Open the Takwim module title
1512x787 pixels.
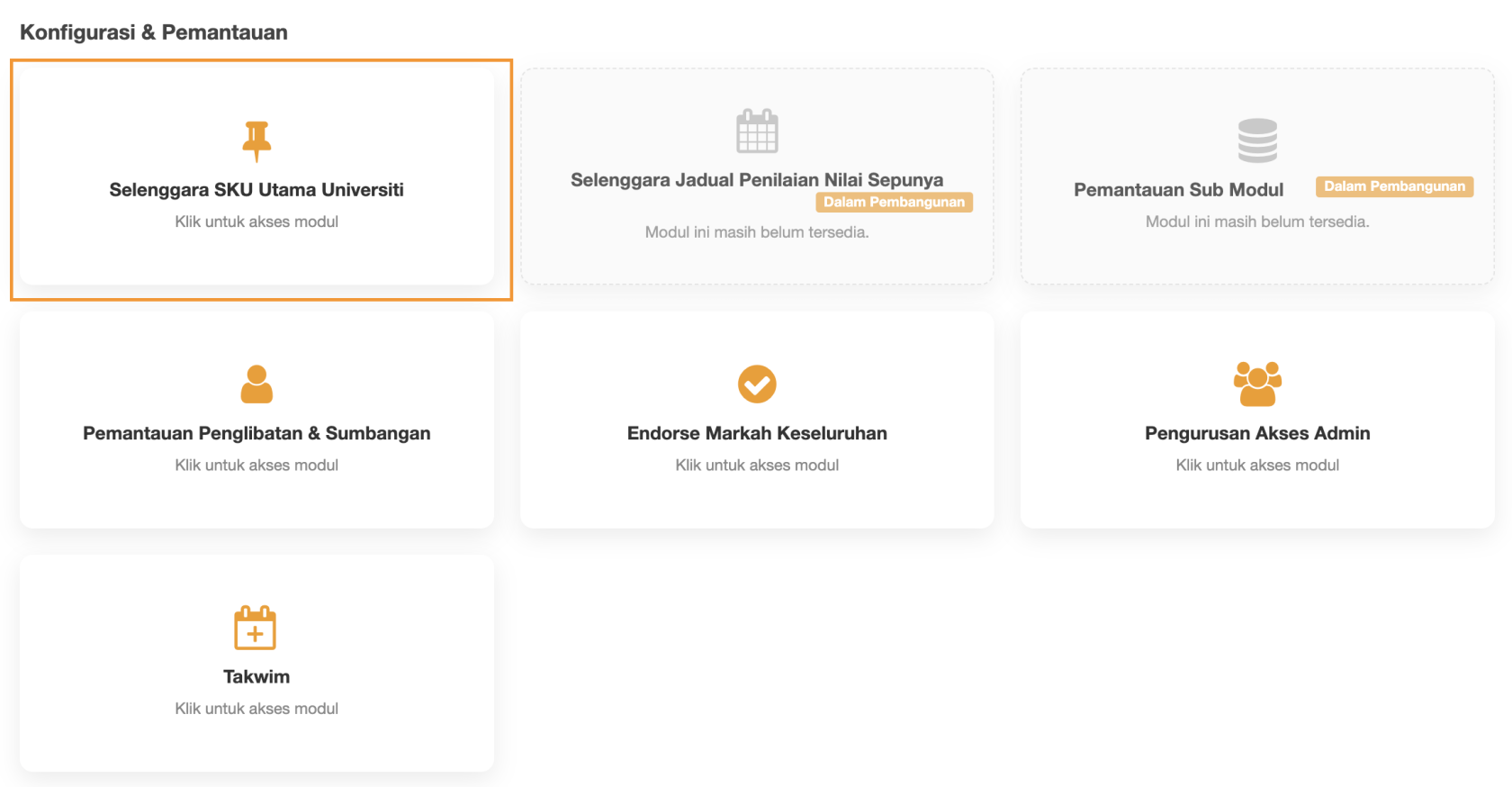coord(256,677)
